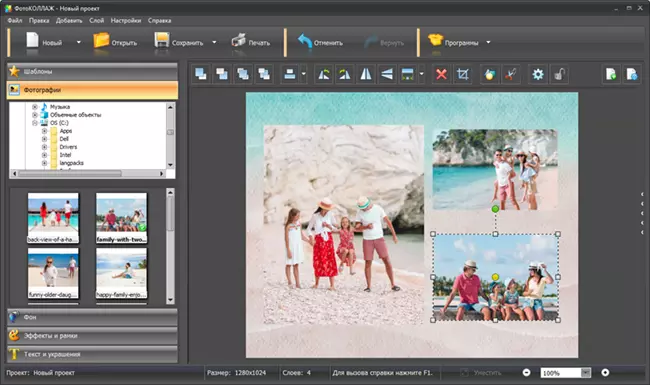Viewport: 650px width, 385px height.
Task: Click the page icon at toolbar's far right
Action: point(632,74)
